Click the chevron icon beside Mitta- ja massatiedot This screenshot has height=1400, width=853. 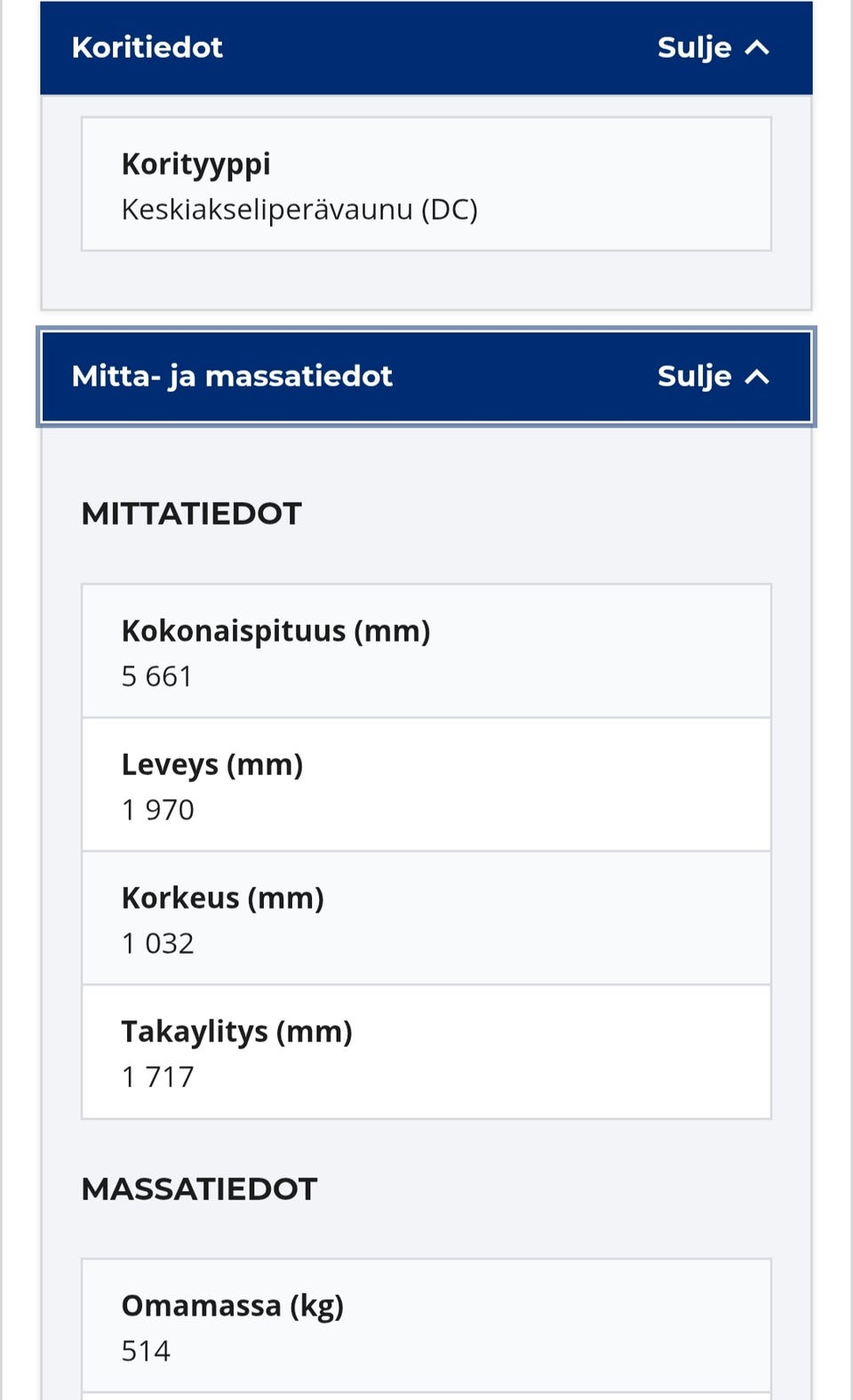757,377
